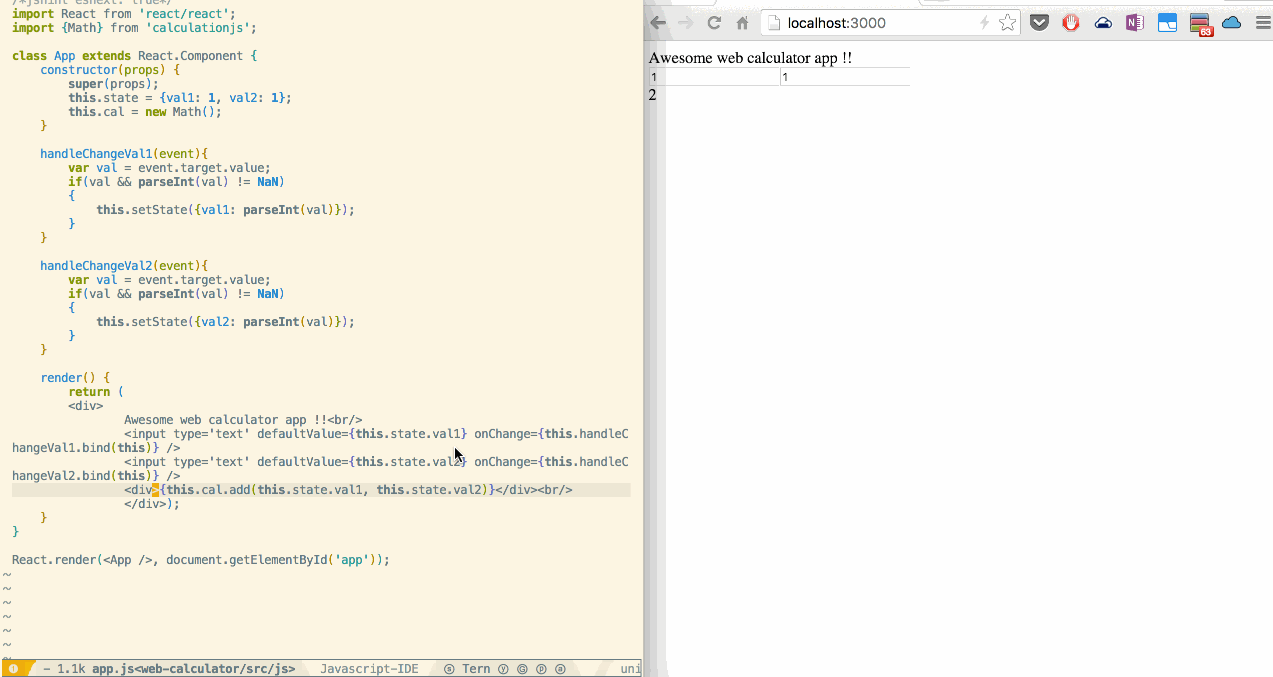This screenshot has height=677, width=1273.
Task: Click circled s minor-mode icon
Action: [449, 669]
